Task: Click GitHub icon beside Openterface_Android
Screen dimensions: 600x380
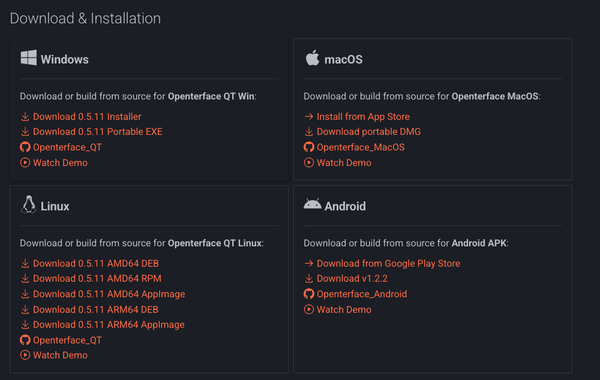Action: tap(309, 294)
